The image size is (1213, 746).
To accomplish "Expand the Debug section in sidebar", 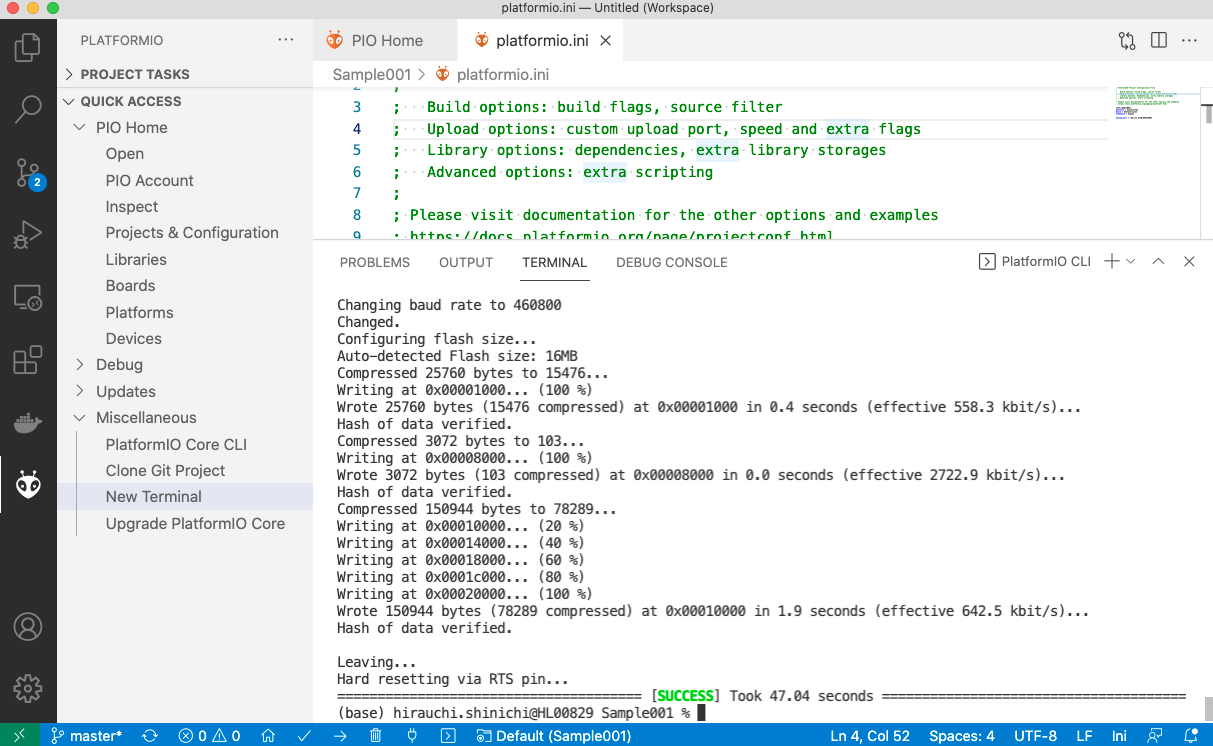I will pos(112,364).
